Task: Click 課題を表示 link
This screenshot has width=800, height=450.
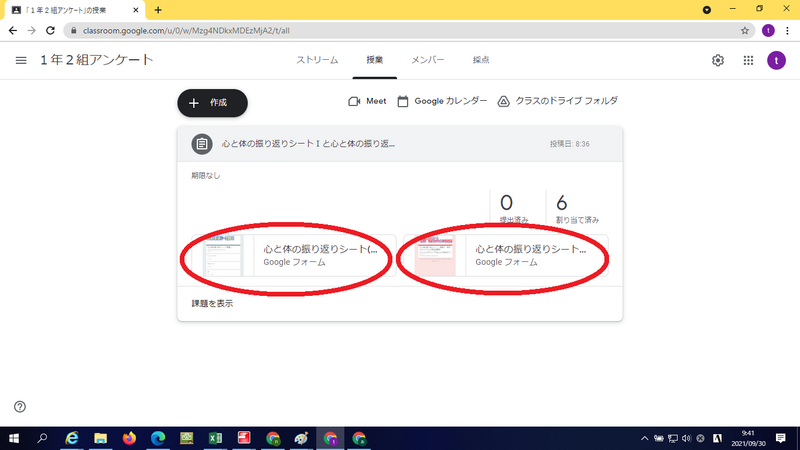Action: click(213, 303)
